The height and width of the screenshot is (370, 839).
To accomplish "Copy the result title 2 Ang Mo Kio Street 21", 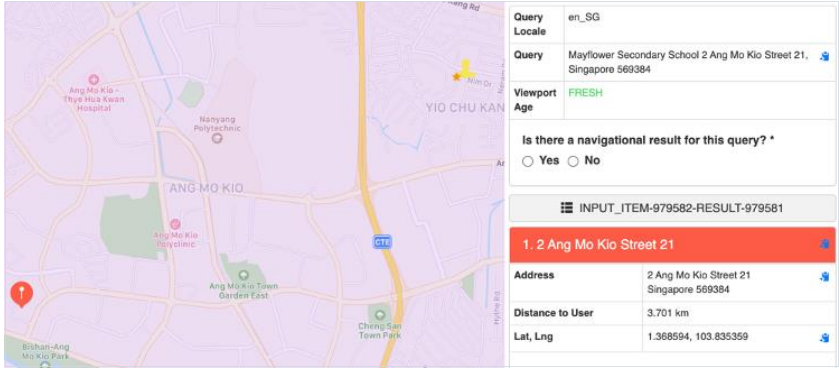I will (824, 245).
